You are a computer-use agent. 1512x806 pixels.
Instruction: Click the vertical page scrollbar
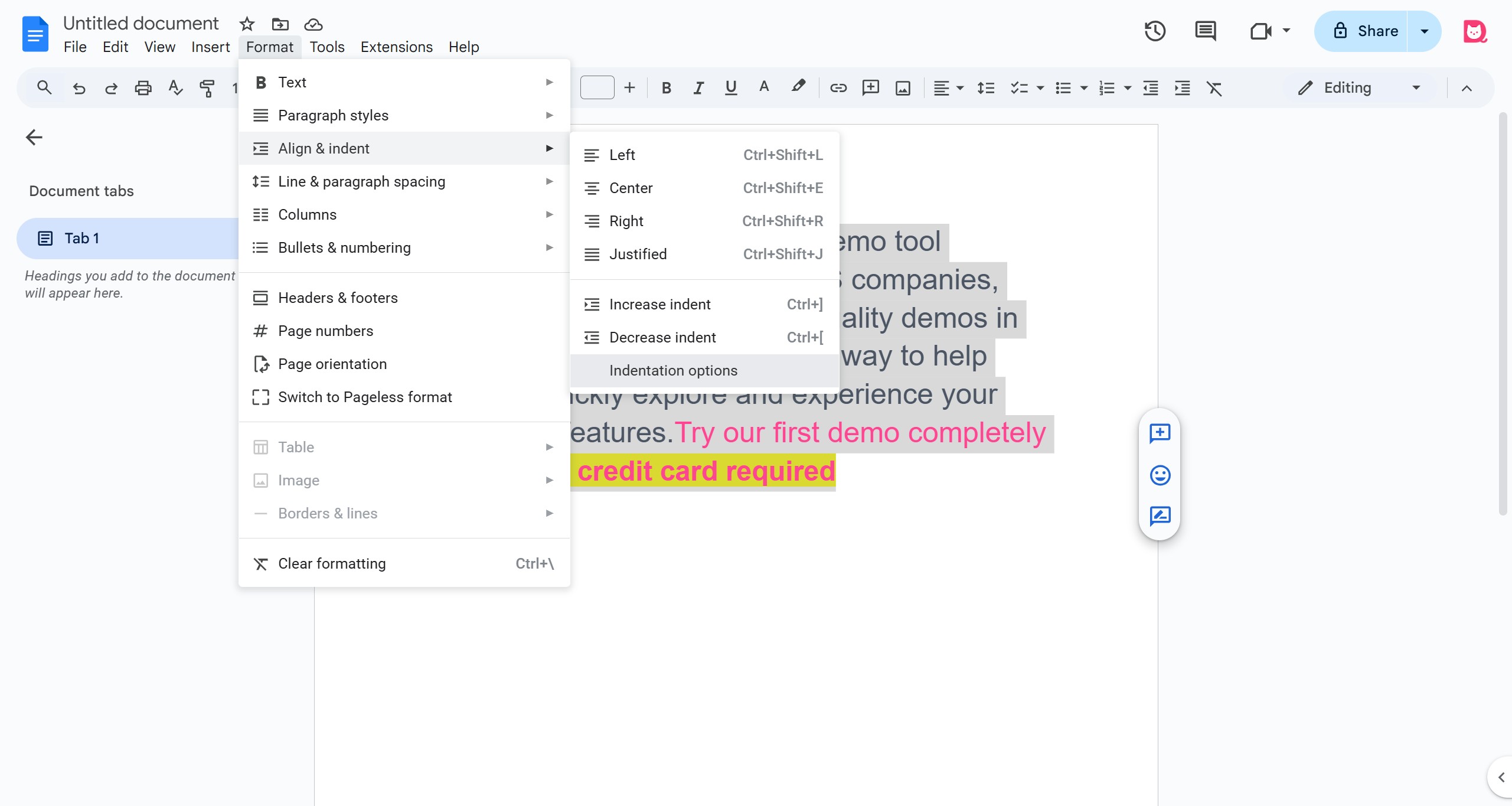pos(1503,313)
